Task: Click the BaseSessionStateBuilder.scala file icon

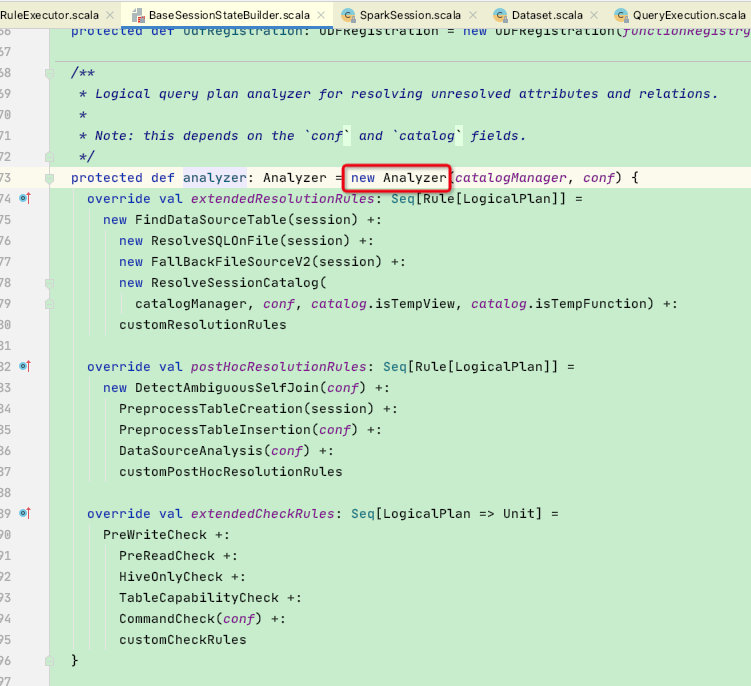Action: pyautogui.click(x=138, y=15)
